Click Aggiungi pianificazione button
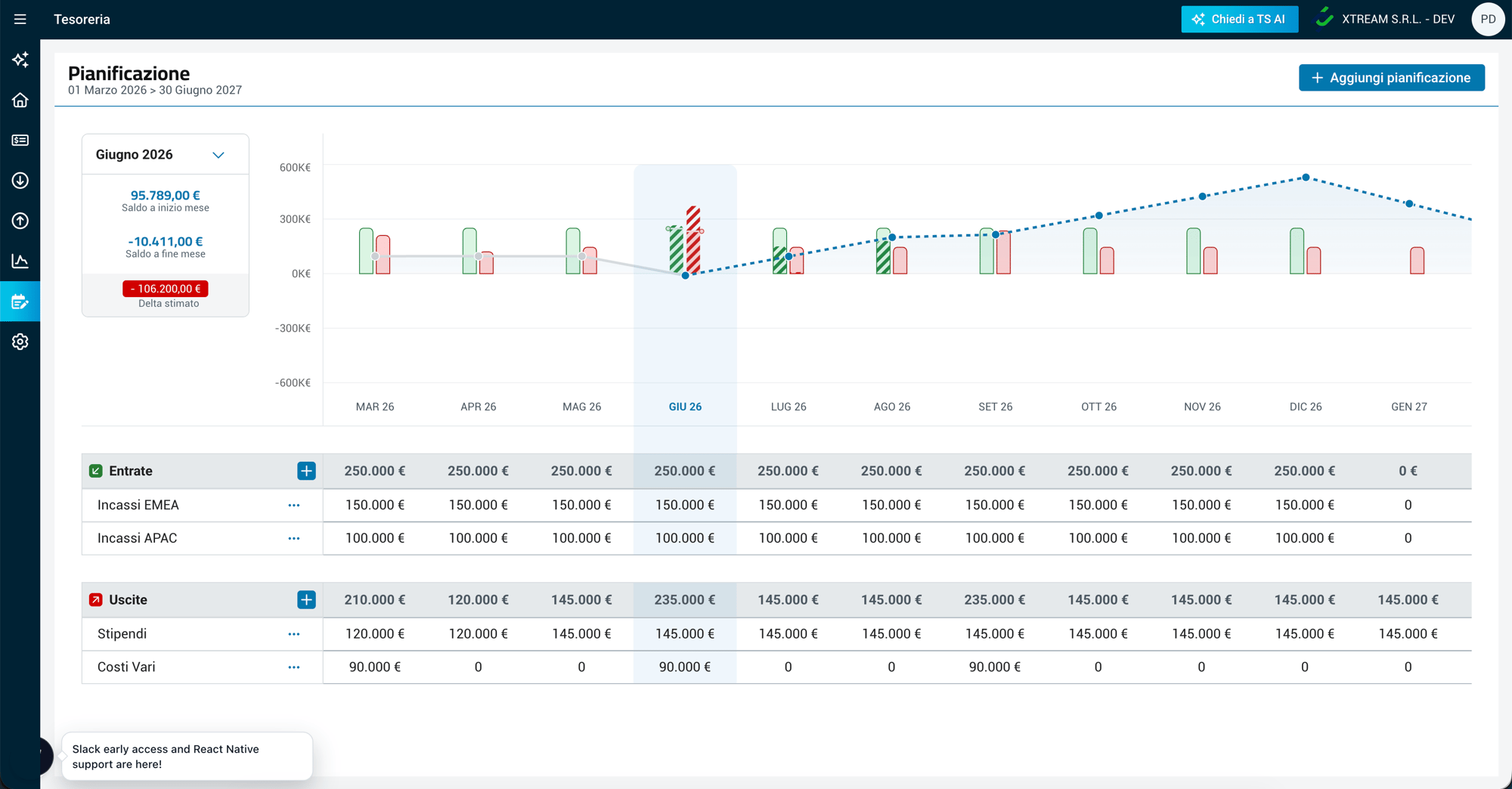 pos(1391,78)
